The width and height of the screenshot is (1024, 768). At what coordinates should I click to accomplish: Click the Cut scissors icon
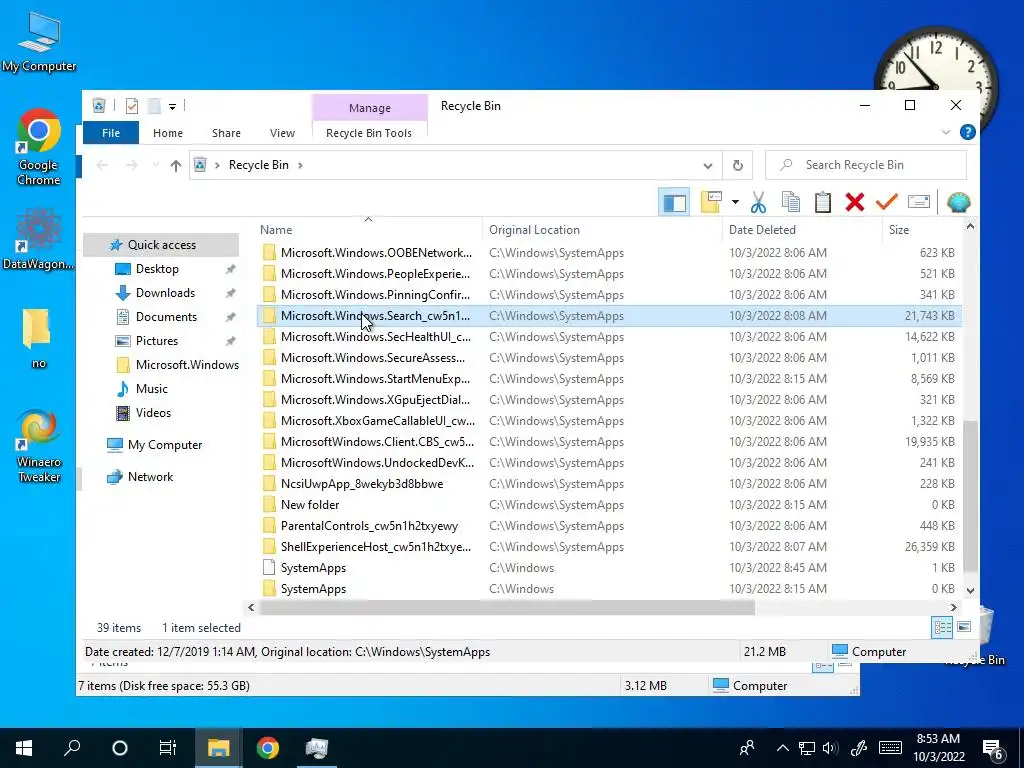tap(758, 202)
